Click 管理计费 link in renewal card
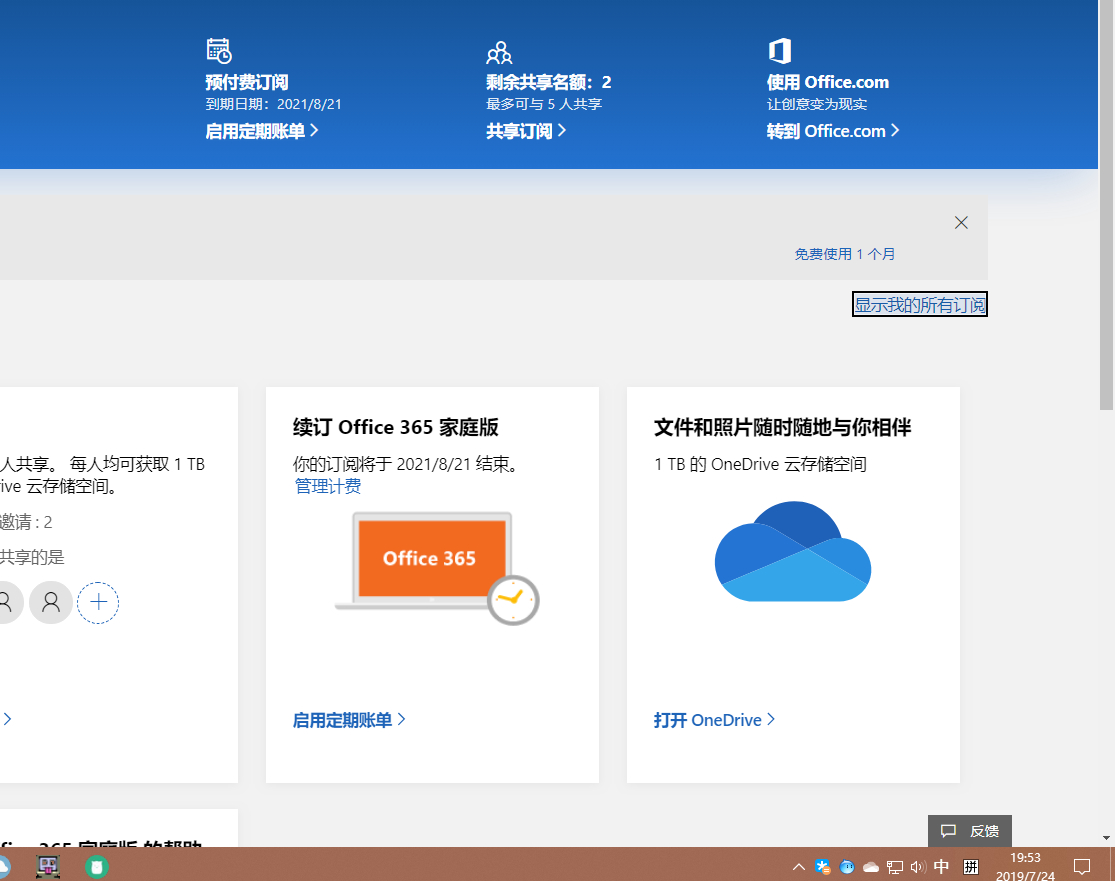Screen dimensions: 1115x881 click(328, 486)
